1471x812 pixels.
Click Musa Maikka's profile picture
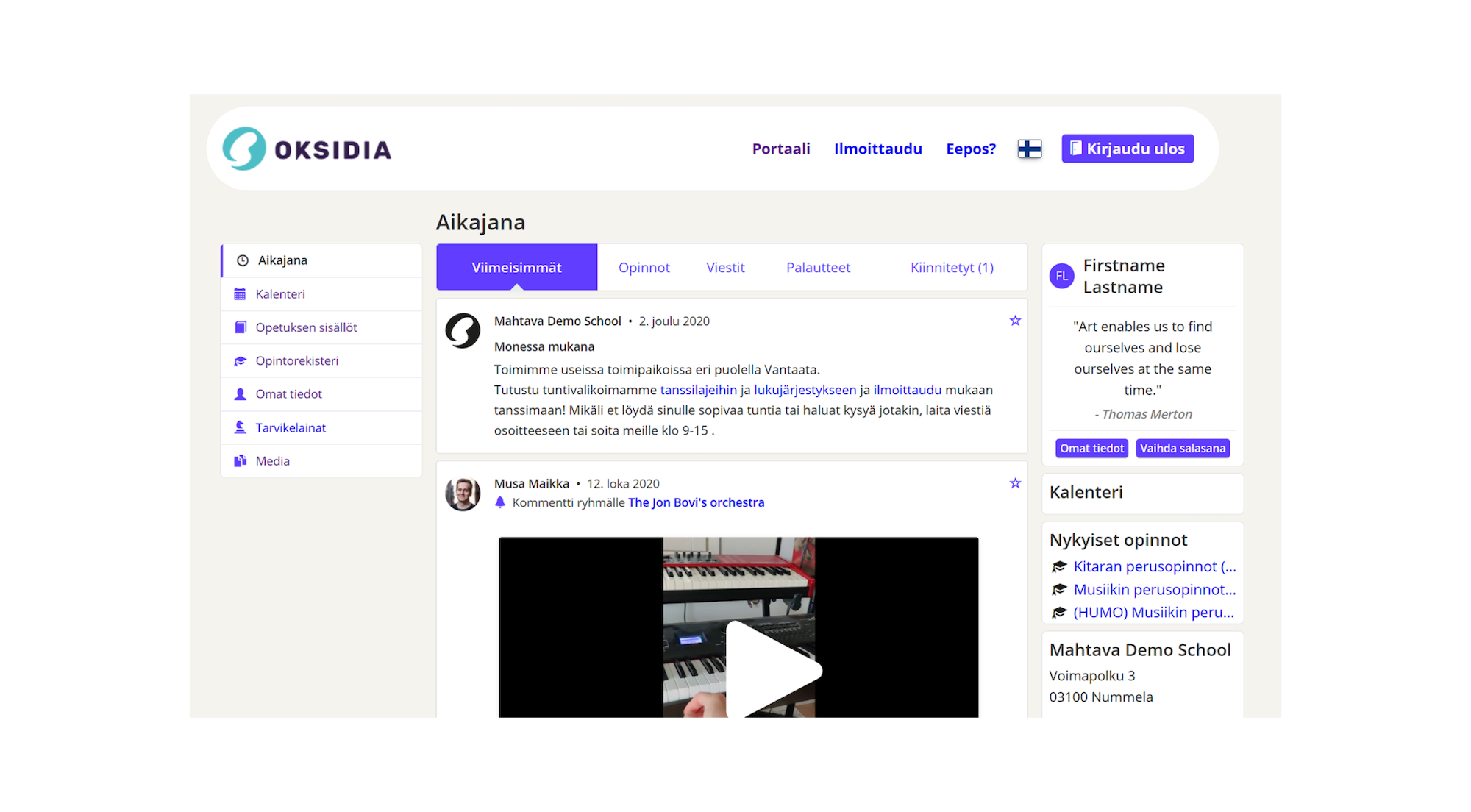[x=463, y=494]
